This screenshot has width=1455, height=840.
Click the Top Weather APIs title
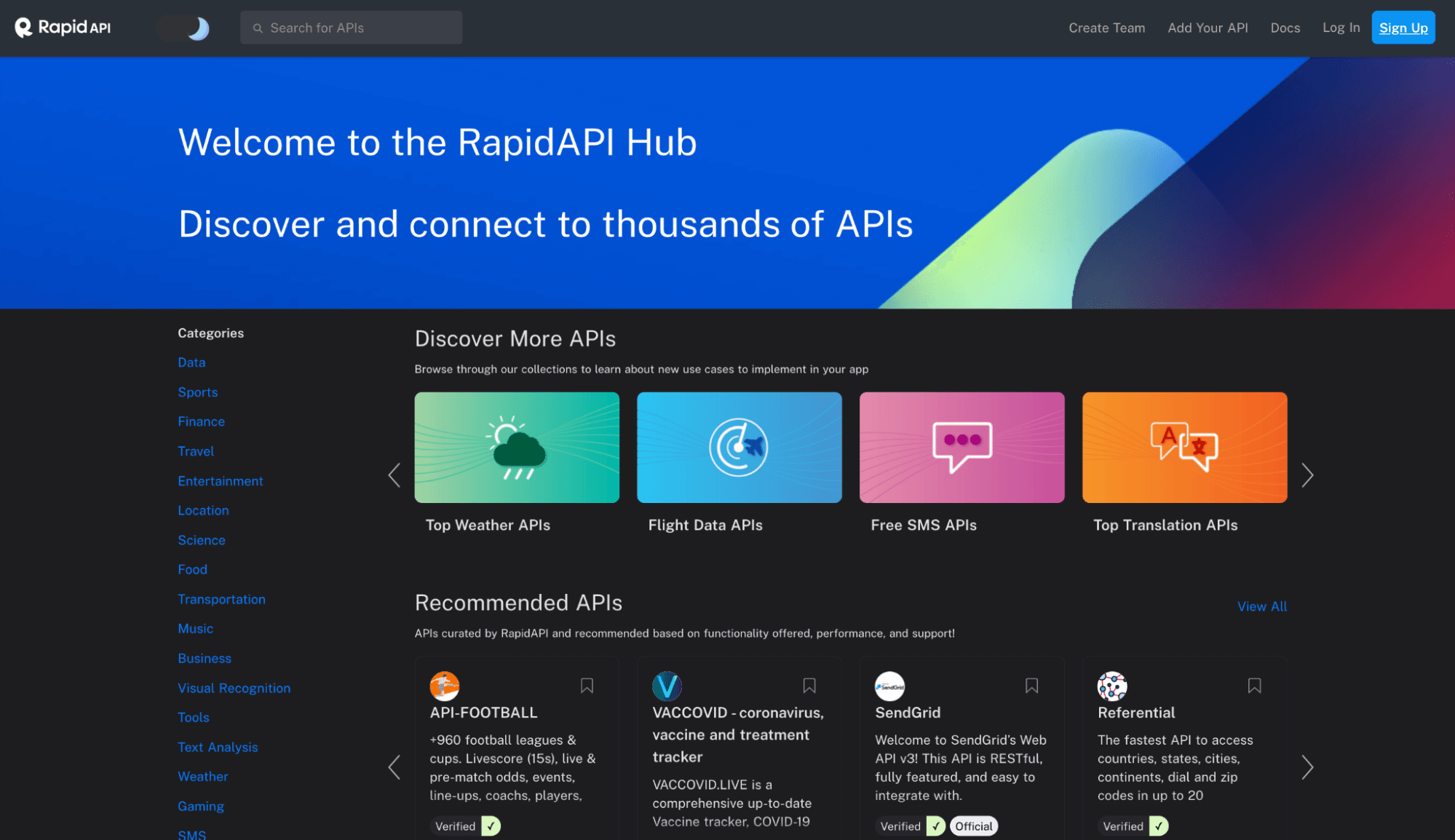click(488, 525)
